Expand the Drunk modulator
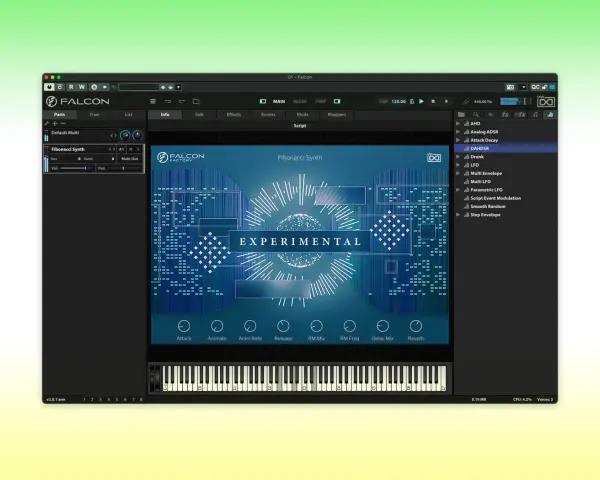Viewport: 600px width, 480px height. point(458,157)
